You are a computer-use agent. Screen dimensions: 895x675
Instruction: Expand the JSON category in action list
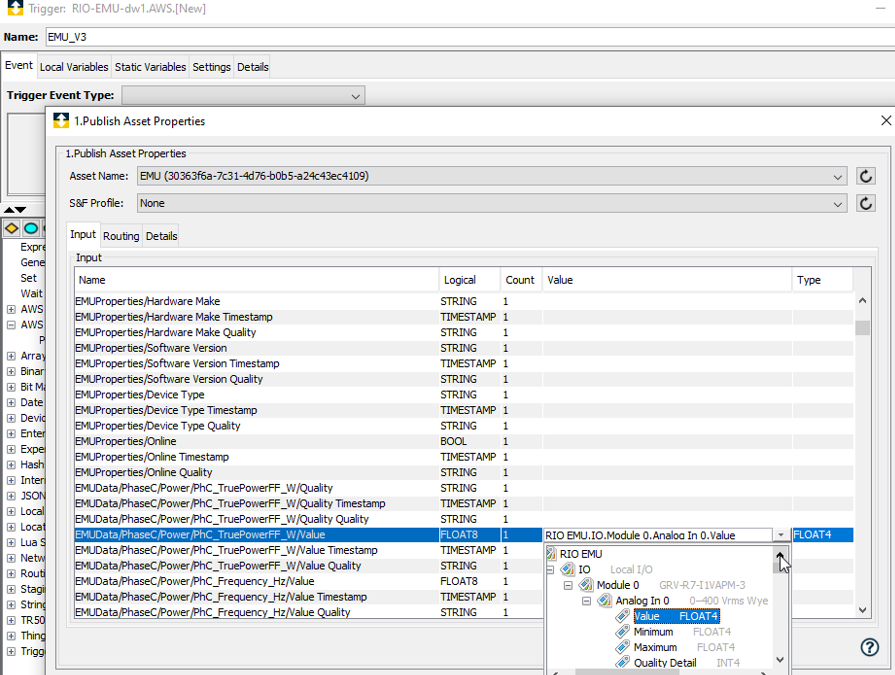point(11,496)
